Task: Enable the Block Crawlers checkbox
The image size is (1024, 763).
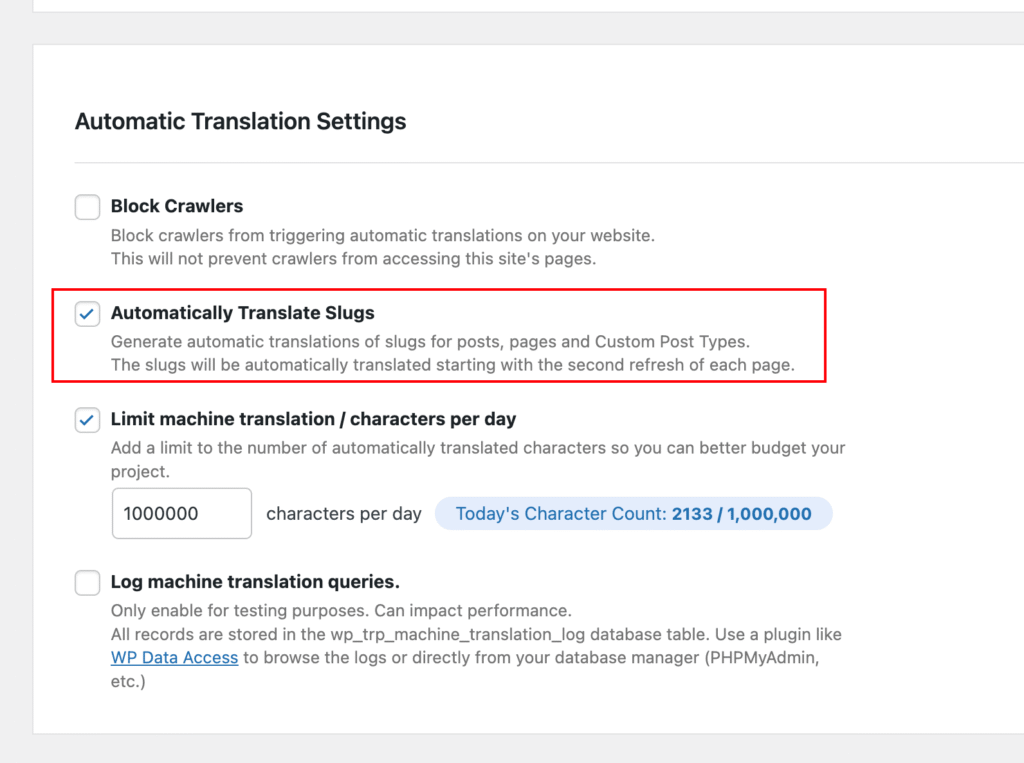Action: click(88, 207)
